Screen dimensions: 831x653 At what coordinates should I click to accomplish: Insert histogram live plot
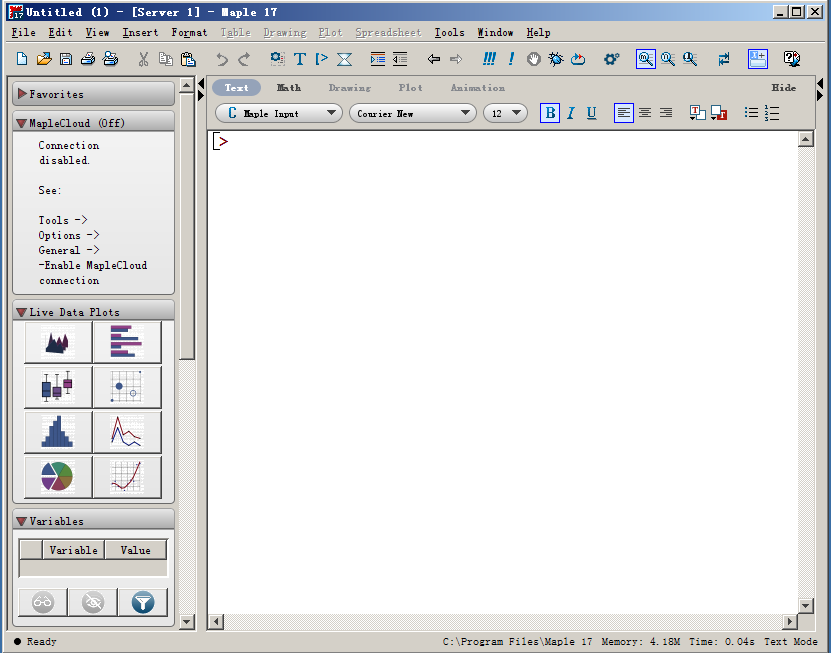pyautogui.click(x=58, y=431)
